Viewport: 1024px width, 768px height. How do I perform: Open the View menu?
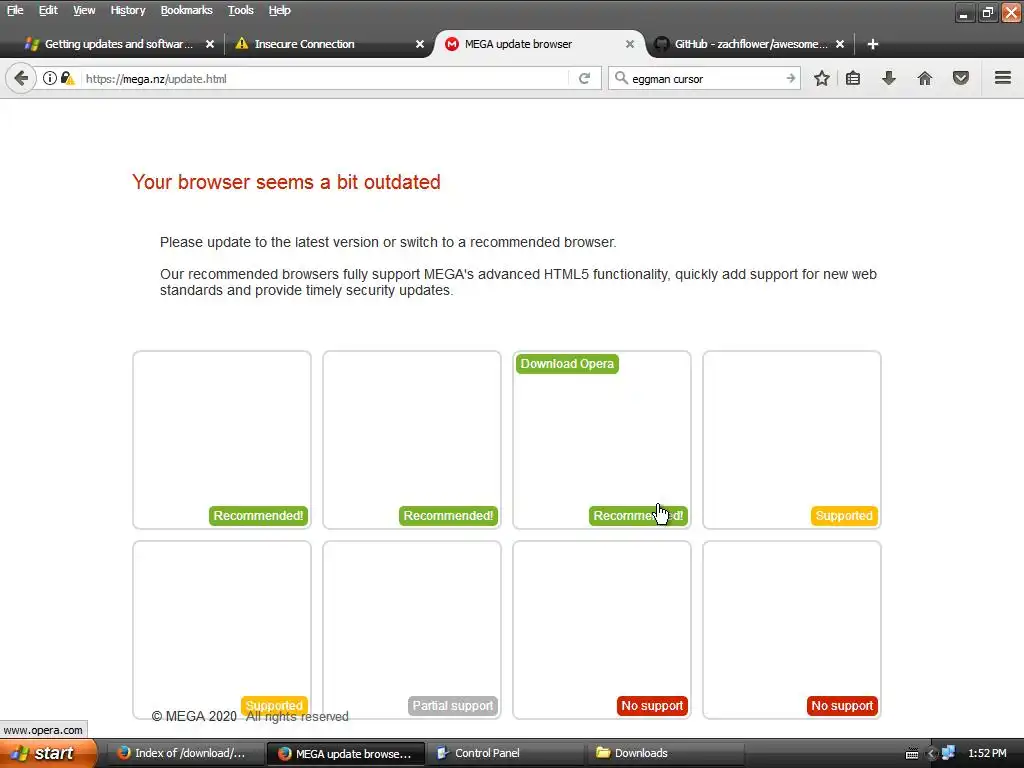(x=84, y=10)
